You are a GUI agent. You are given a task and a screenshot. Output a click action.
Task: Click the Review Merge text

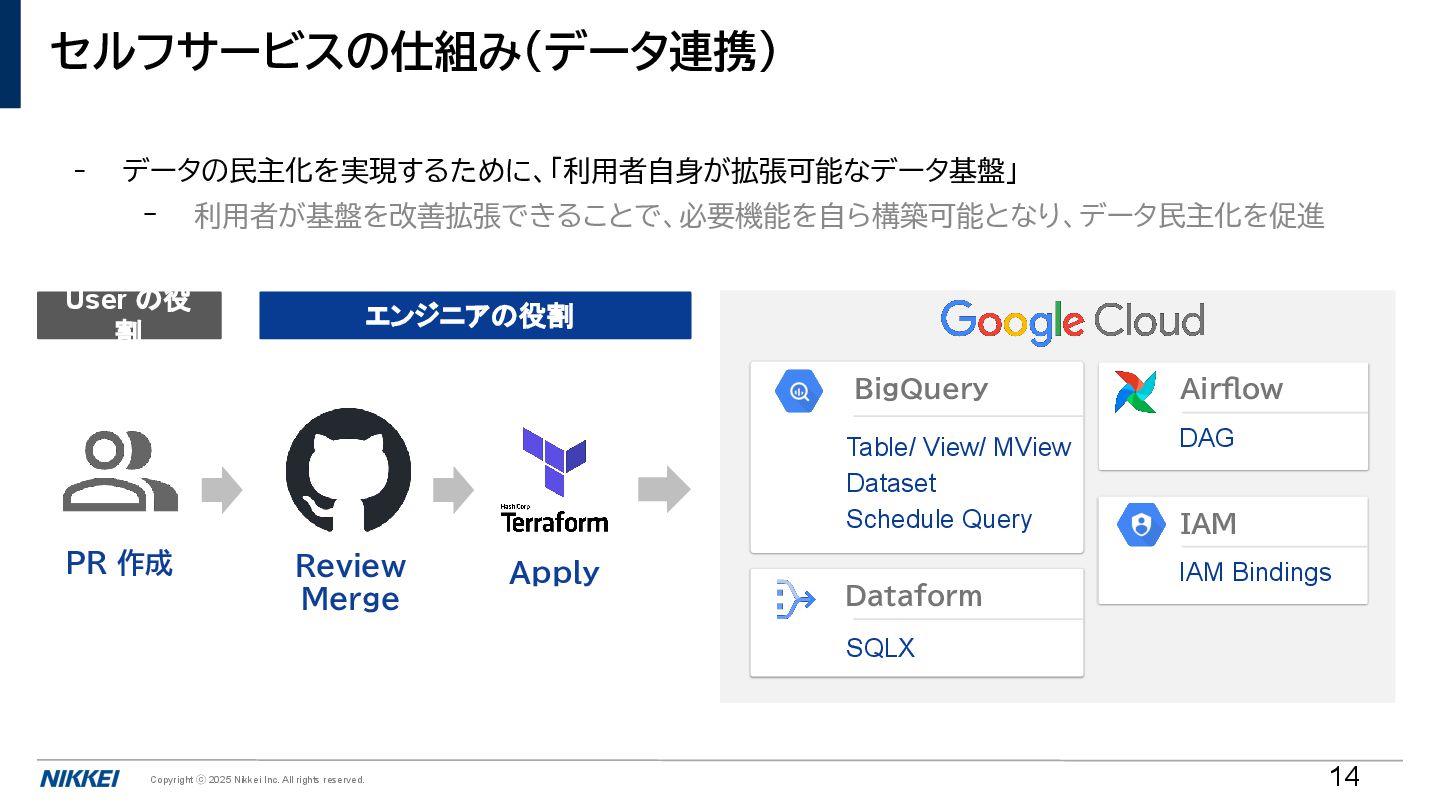click(350, 582)
